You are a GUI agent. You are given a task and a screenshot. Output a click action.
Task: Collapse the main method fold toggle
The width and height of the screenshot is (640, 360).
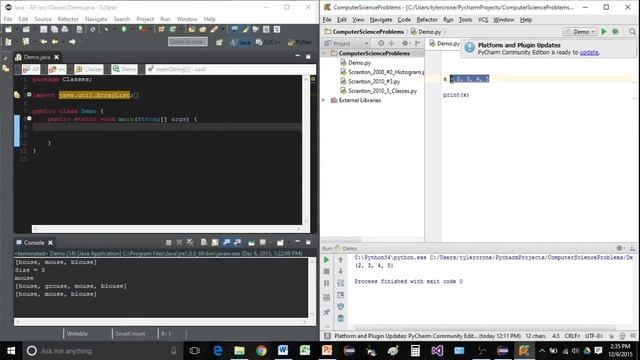[x=29, y=119]
